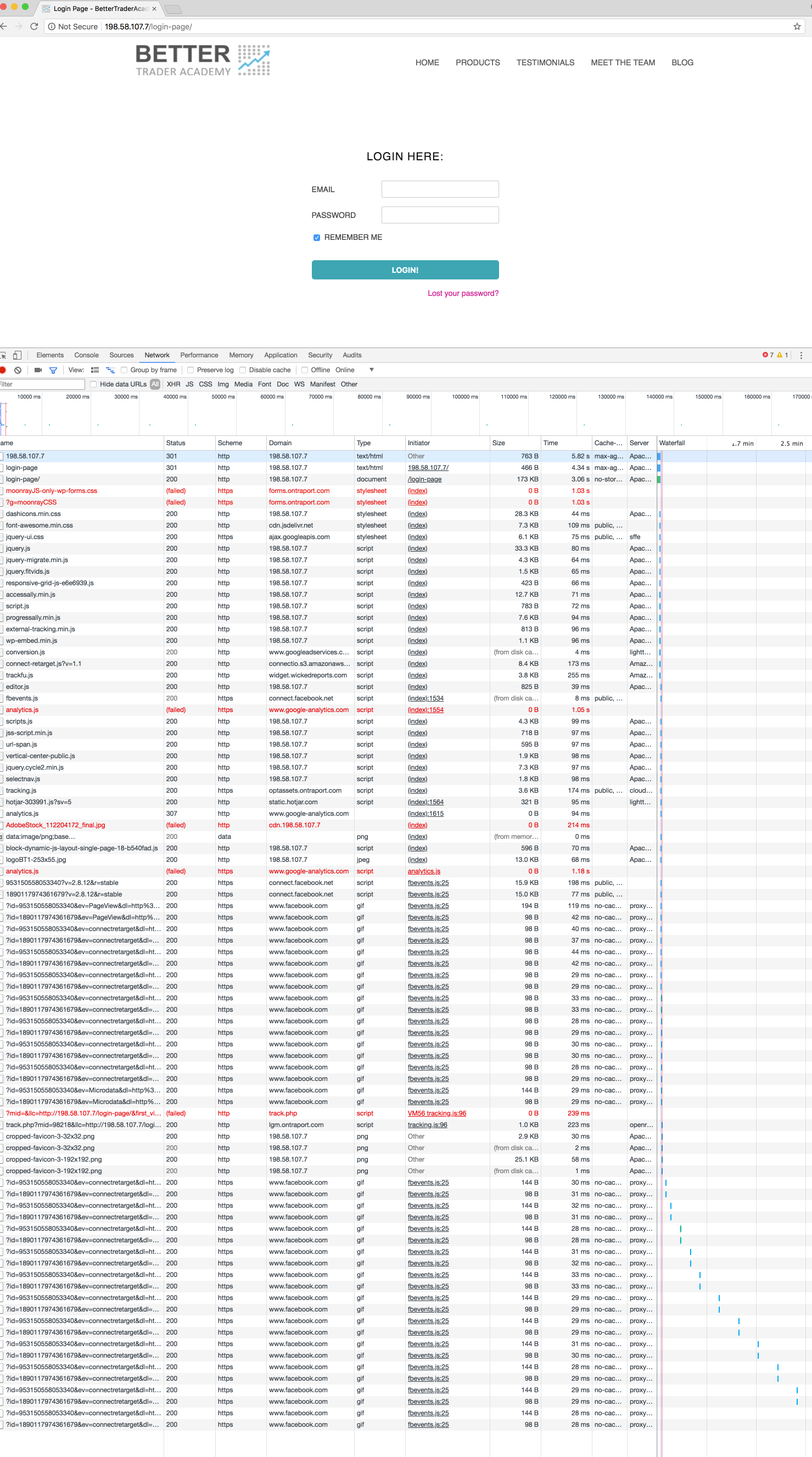Open the Online throttling dropdown
The height and width of the screenshot is (1457, 812).
354,370
